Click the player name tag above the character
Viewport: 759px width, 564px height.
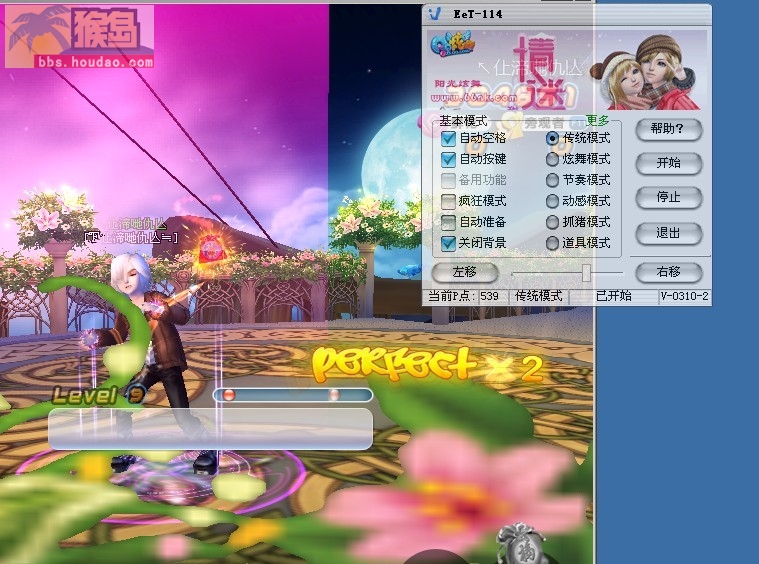point(131,237)
